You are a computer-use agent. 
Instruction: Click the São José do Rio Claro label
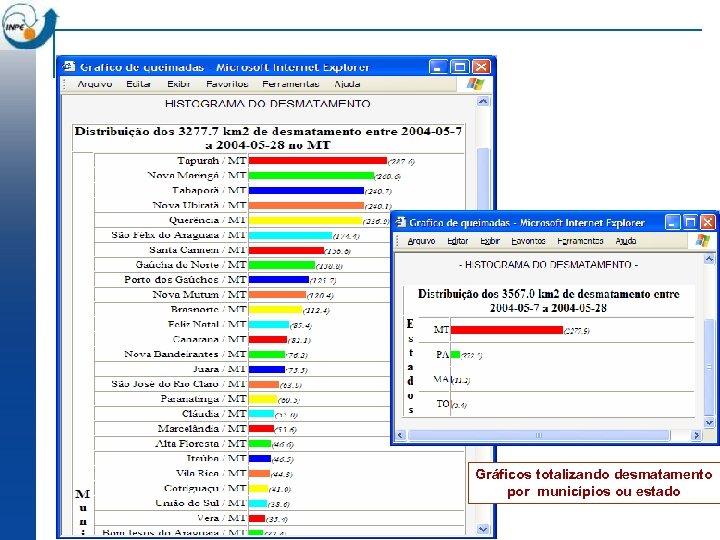click(179, 384)
